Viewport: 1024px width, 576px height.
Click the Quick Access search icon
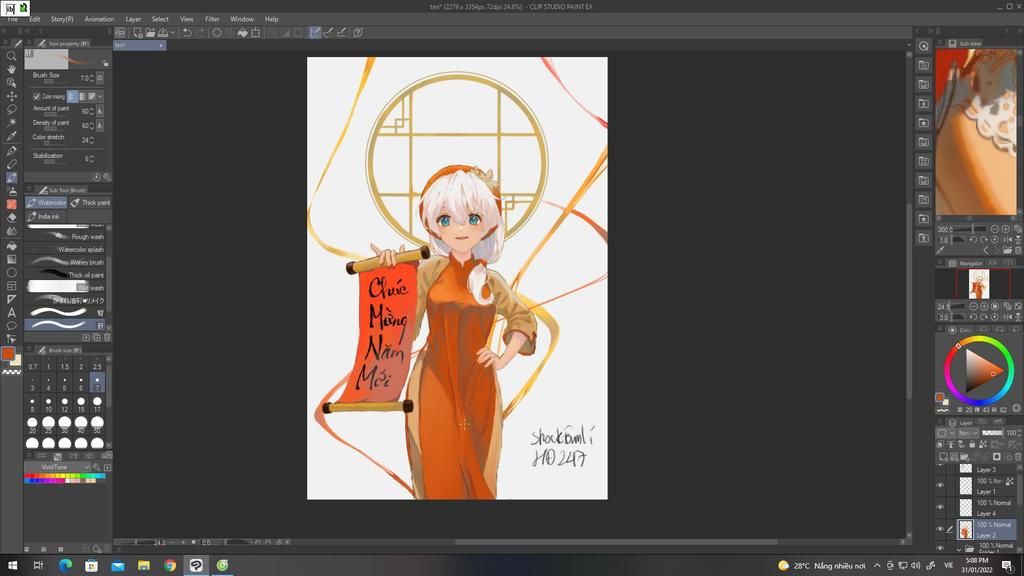(923, 46)
